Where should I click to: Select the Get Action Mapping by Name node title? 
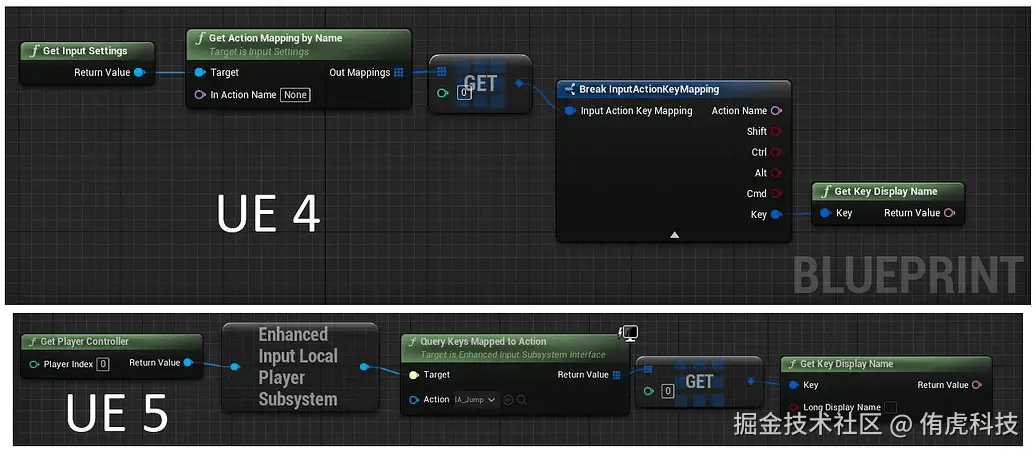[x=275, y=38]
